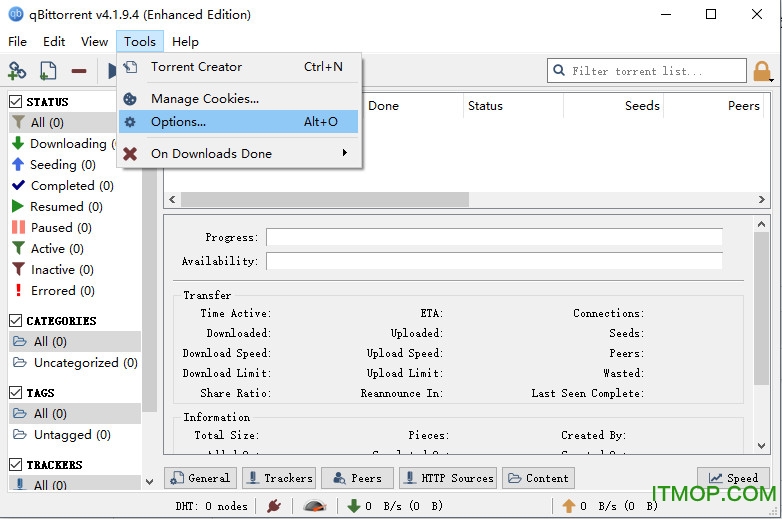Sort by the Peers column header
The image size is (782, 519).
(714, 106)
